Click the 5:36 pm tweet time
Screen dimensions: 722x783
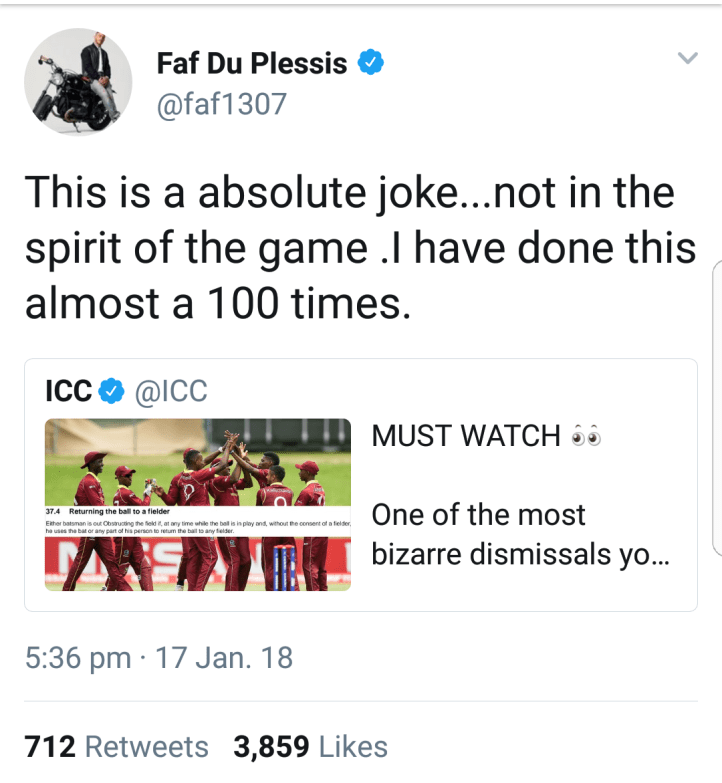point(78,657)
